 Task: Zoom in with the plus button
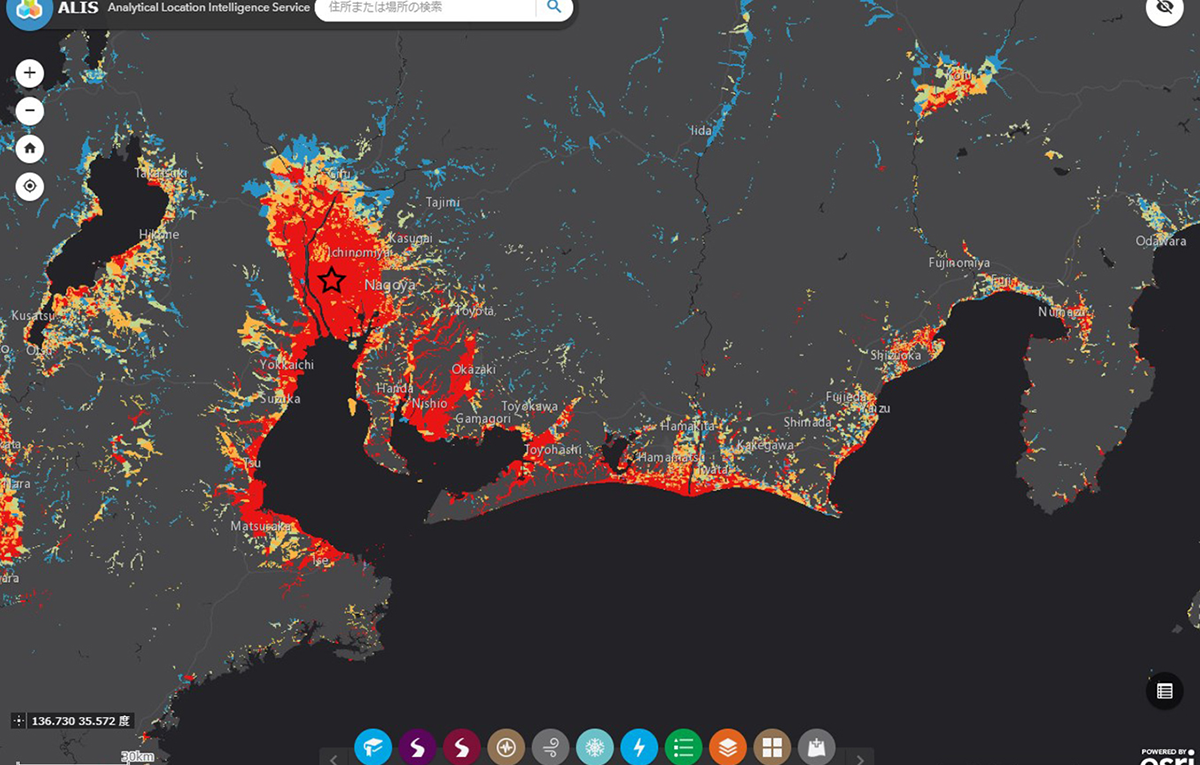(x=30, y=73)
